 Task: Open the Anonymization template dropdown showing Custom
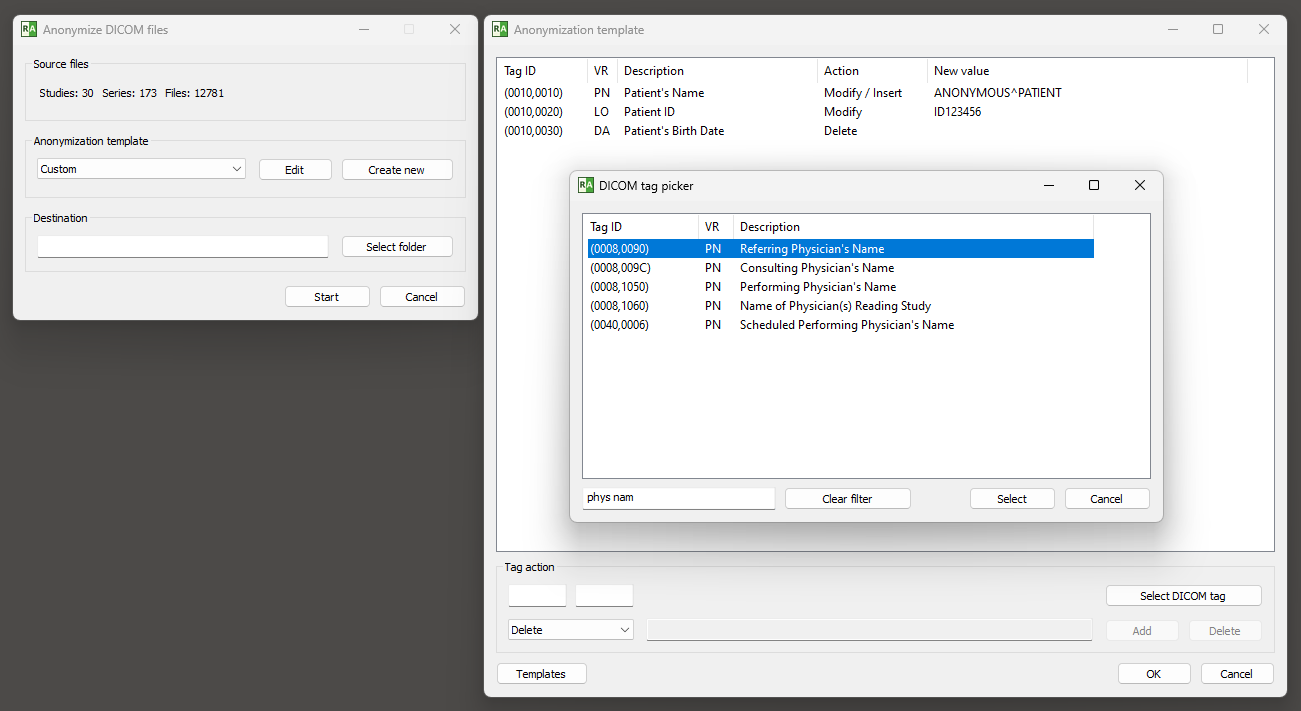click(140, 169)
